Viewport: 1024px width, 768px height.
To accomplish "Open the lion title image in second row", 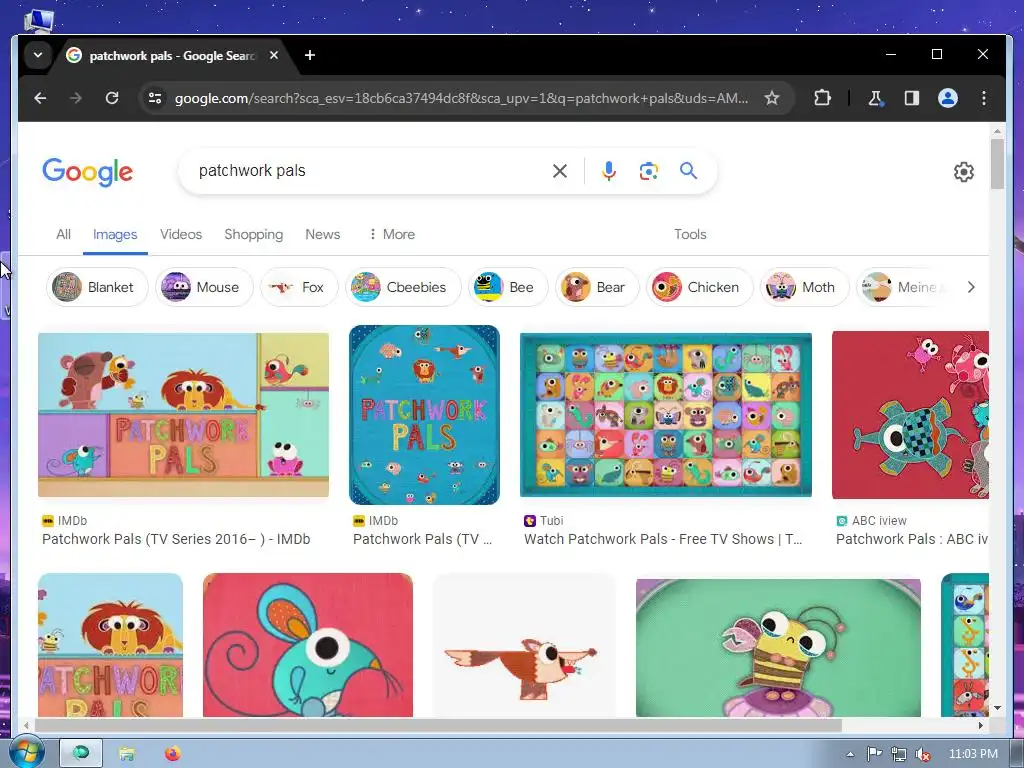I will [x=110, y=645].
